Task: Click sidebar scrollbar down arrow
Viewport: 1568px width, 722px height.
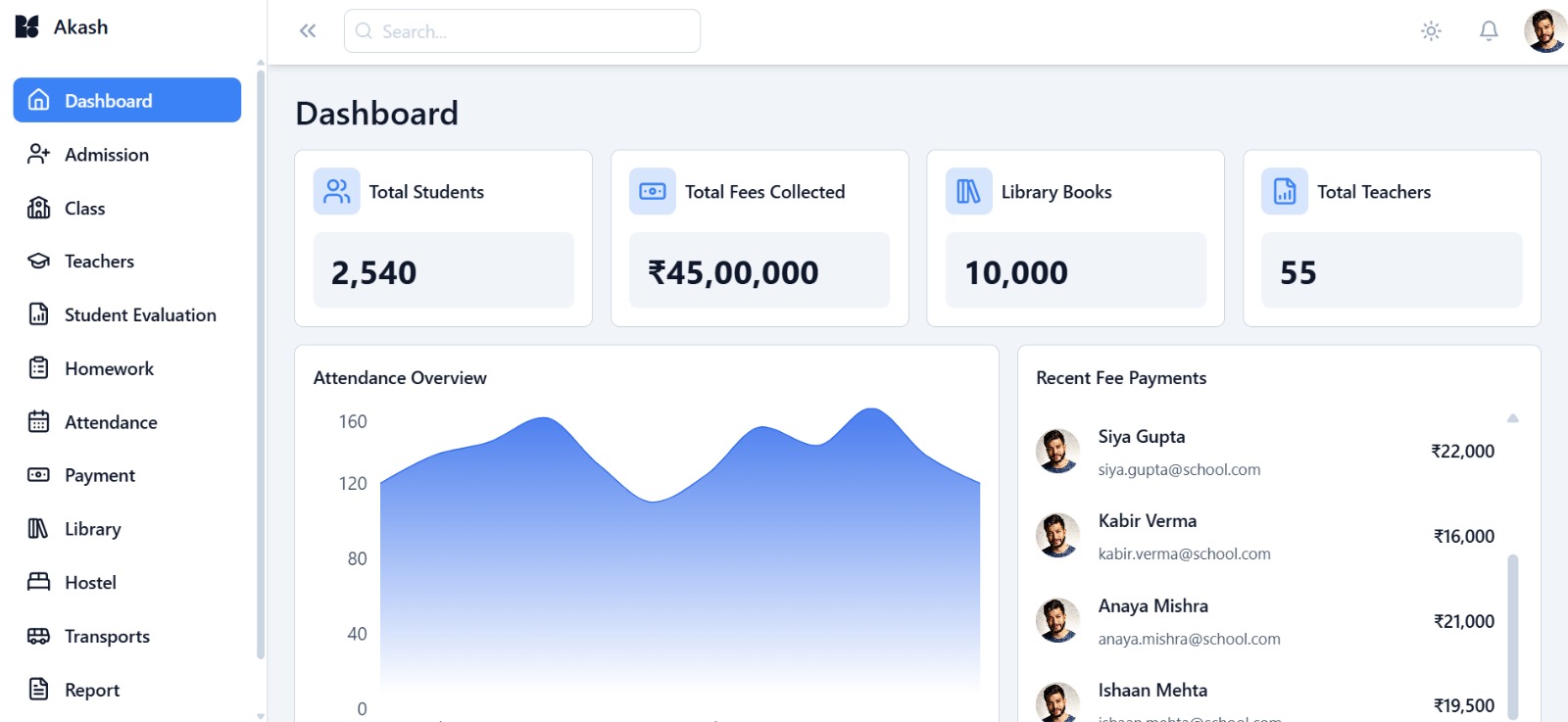Action: coord(261,716)
